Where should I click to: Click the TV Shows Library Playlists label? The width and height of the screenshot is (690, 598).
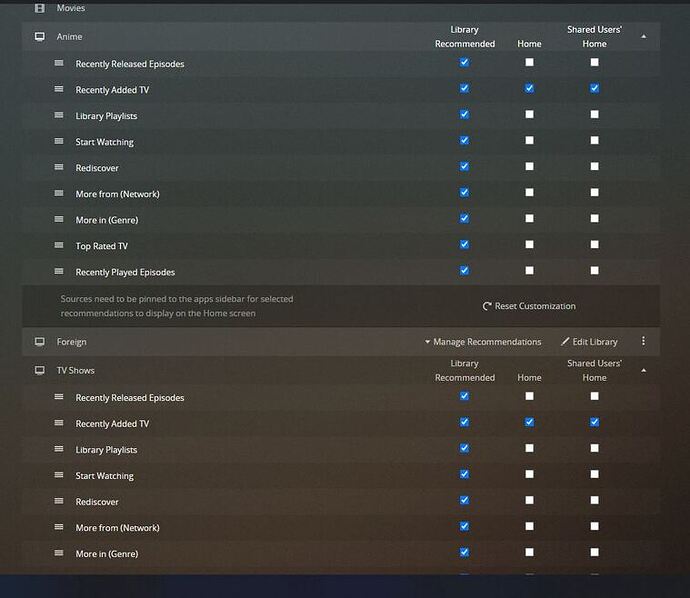(106, 450)
